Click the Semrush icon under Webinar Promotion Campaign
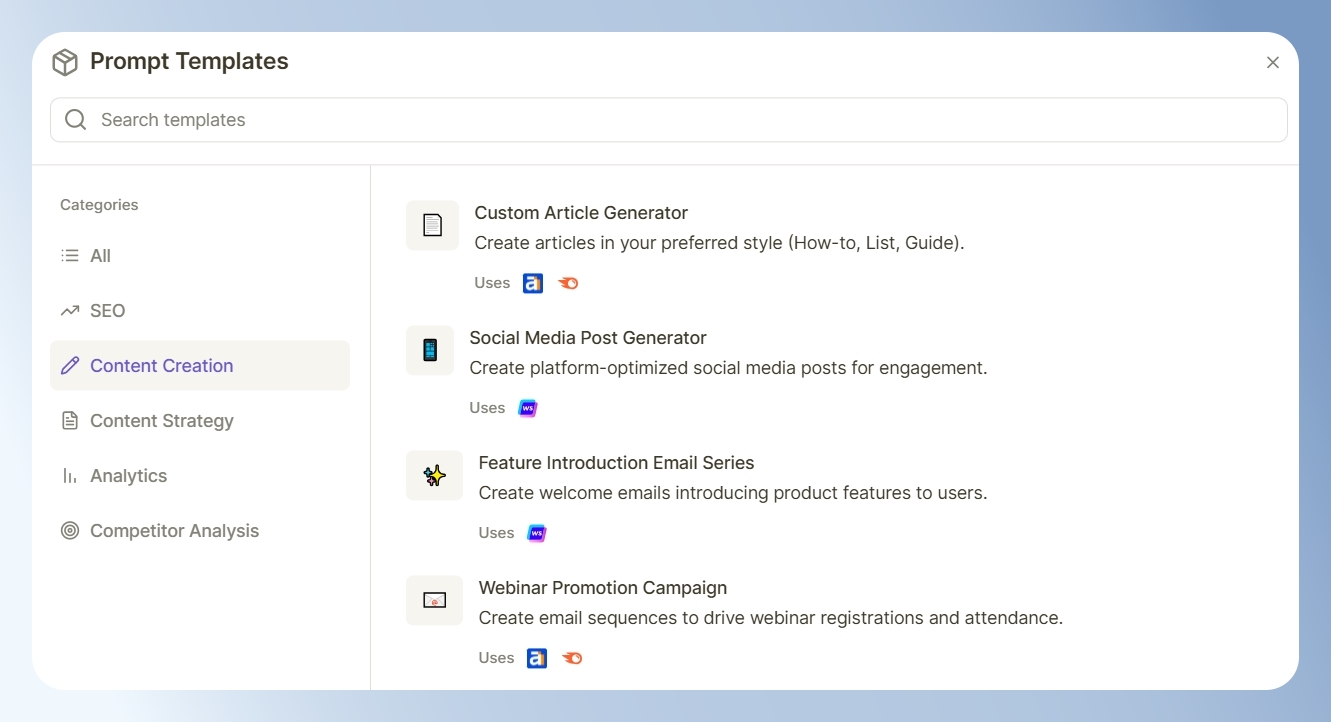This screenshot has width=1331, height=722. tap(572, 658)
